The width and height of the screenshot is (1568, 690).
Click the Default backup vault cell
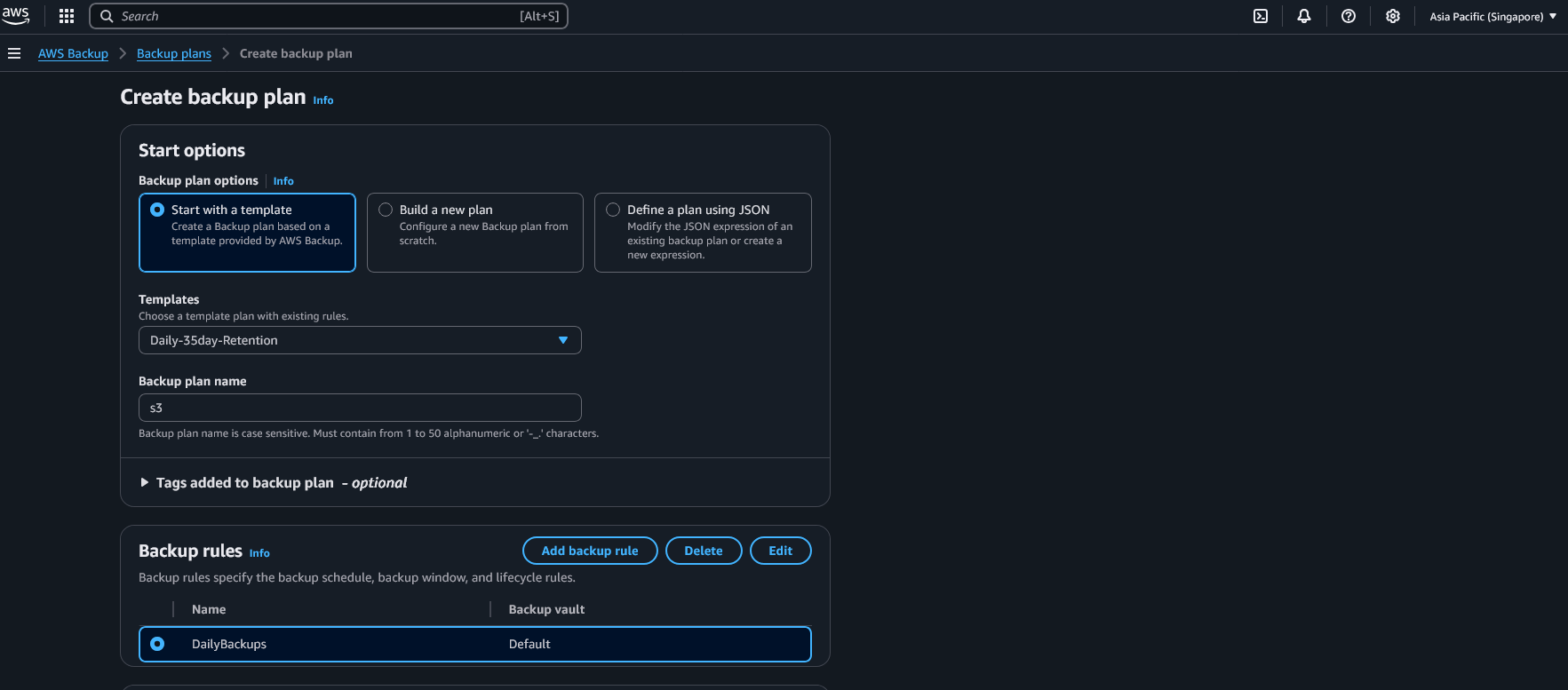[529, 644]
